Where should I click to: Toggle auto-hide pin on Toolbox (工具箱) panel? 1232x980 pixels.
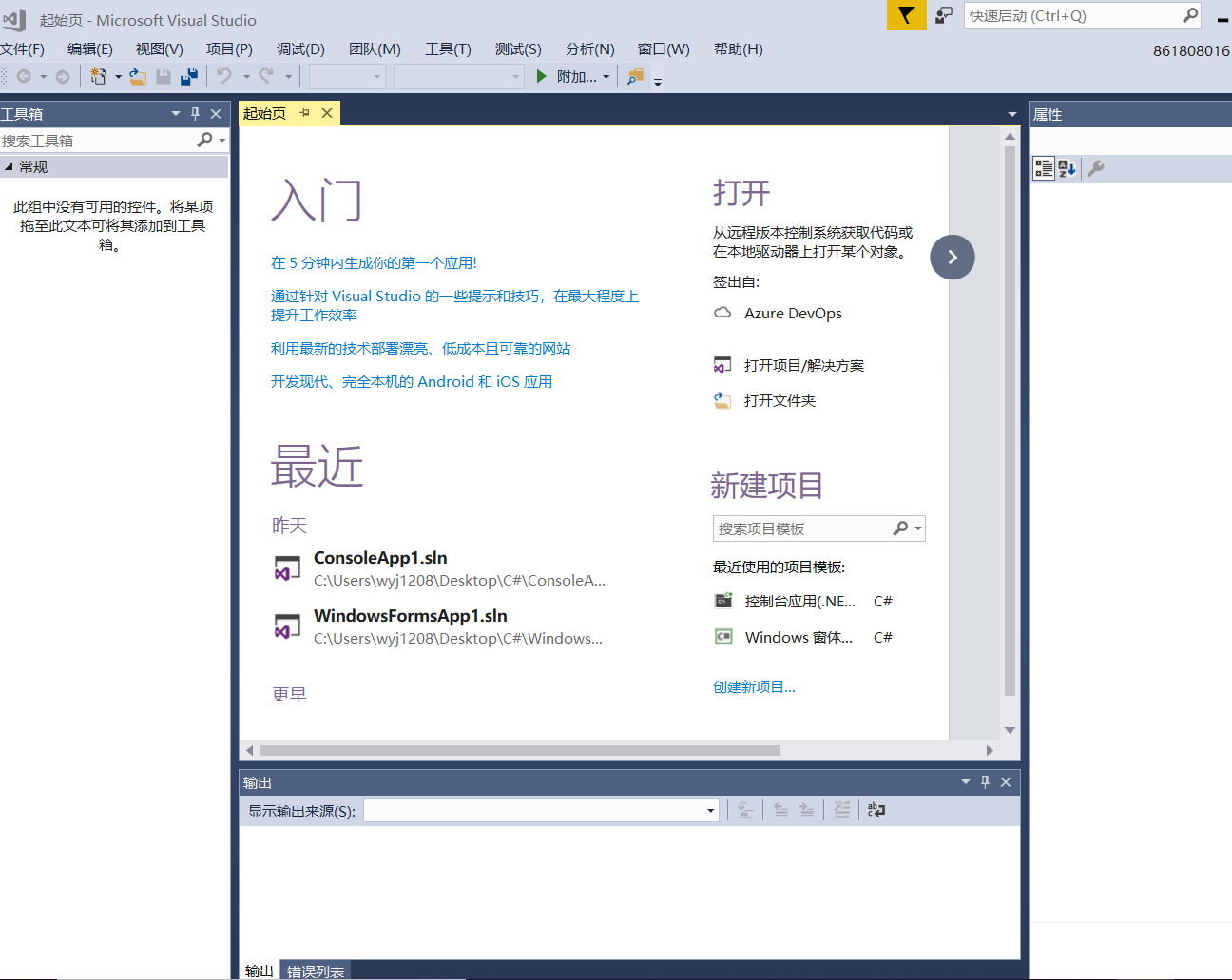[x=196, y=113]
